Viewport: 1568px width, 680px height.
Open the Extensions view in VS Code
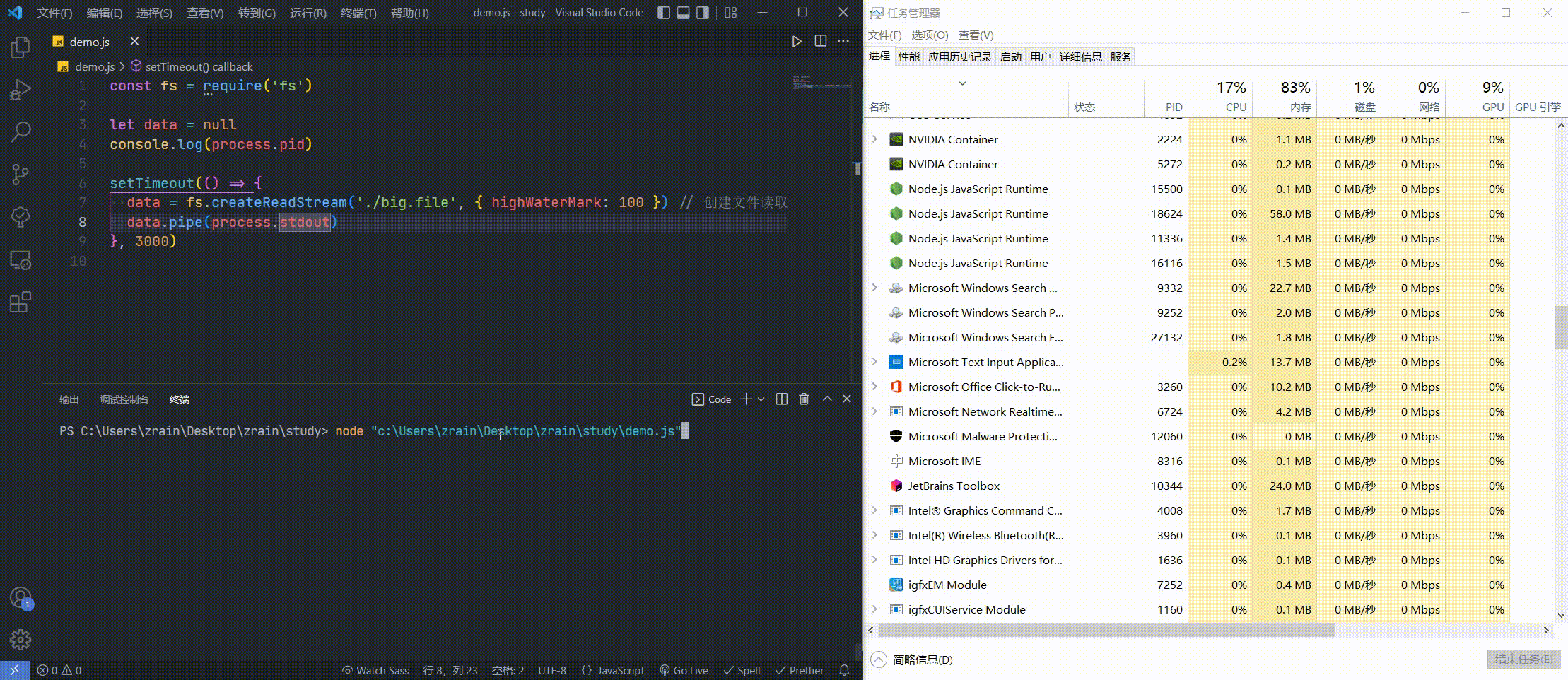pyautogui.click(x=21, y=302)
